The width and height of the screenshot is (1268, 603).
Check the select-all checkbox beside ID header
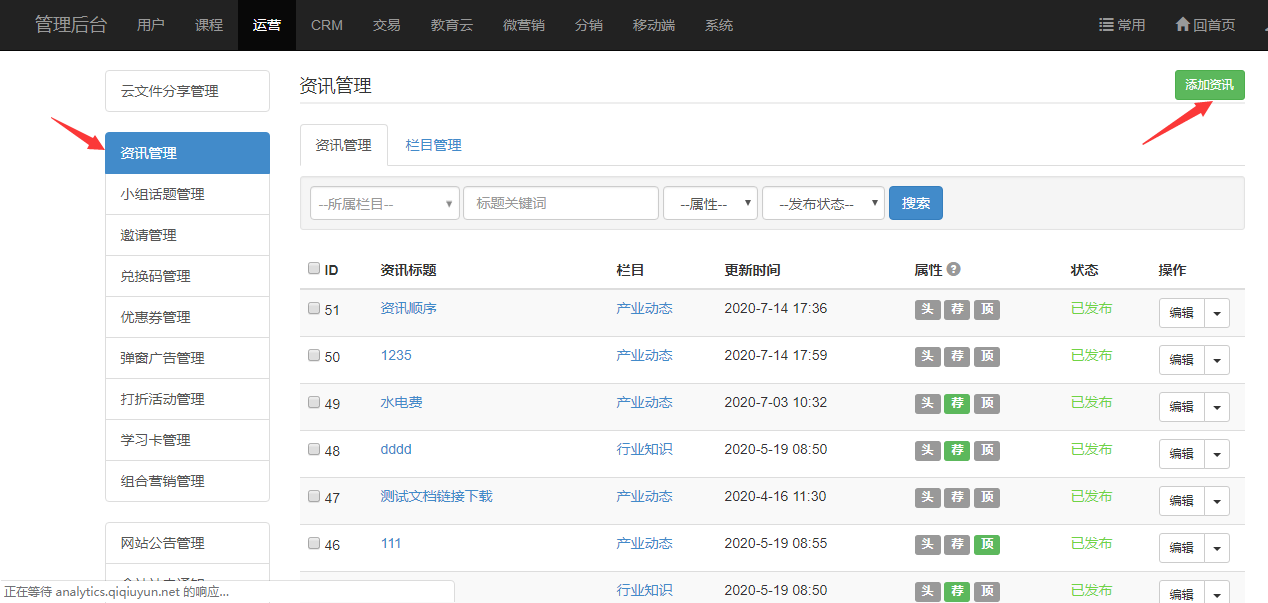pos(314,268)
